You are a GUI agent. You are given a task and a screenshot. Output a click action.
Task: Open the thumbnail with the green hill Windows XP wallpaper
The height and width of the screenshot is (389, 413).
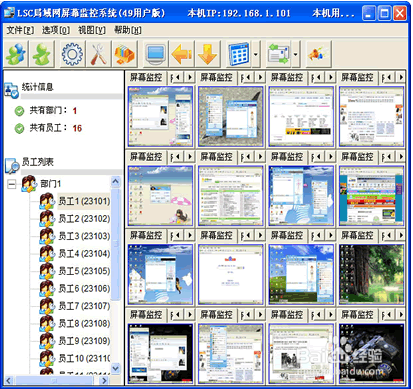pyautogui.click(x=301, y=274)
